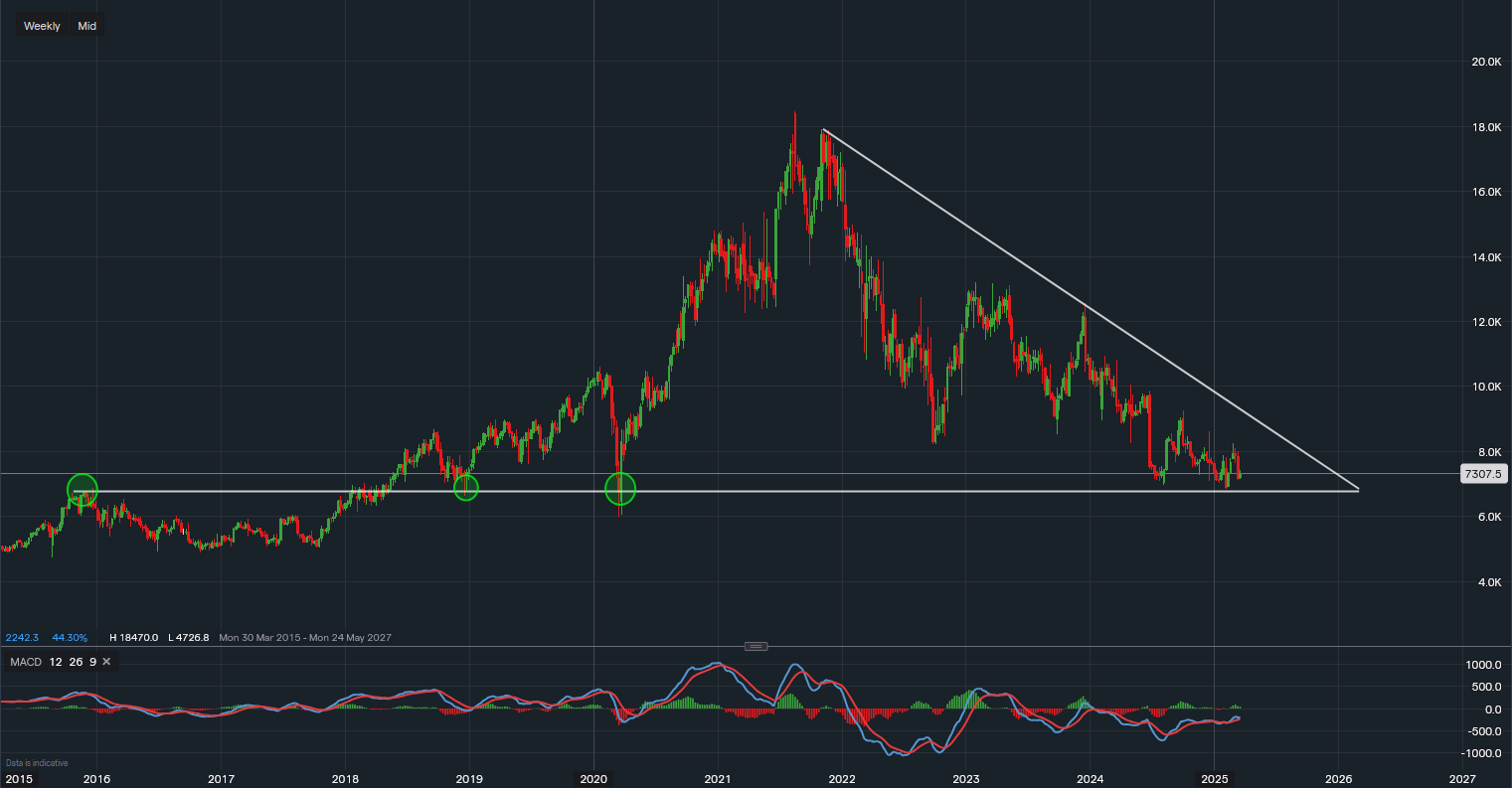Select the leftmost green circle near 2016
The image size is (1512, 788).
click(83, 488)
